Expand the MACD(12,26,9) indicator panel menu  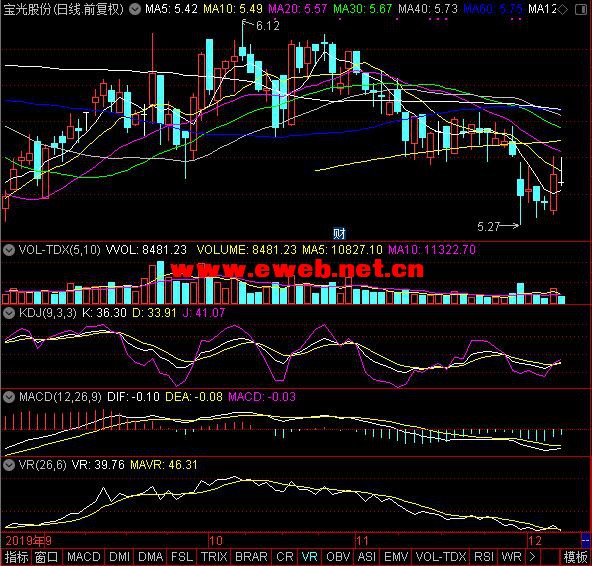pyautogui.click(x=9, y=397)
